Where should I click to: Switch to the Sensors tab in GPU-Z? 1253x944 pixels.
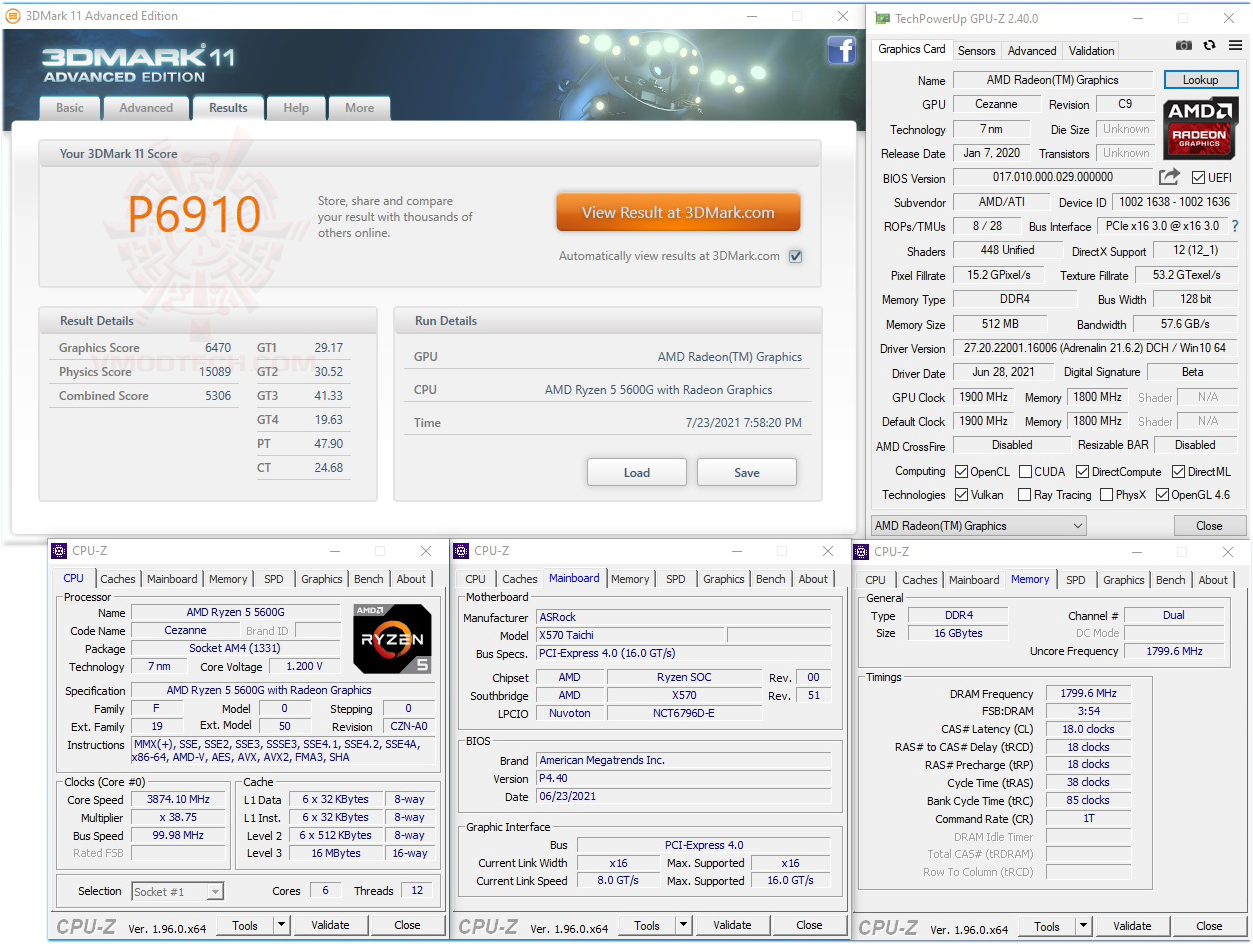point(977,50)
